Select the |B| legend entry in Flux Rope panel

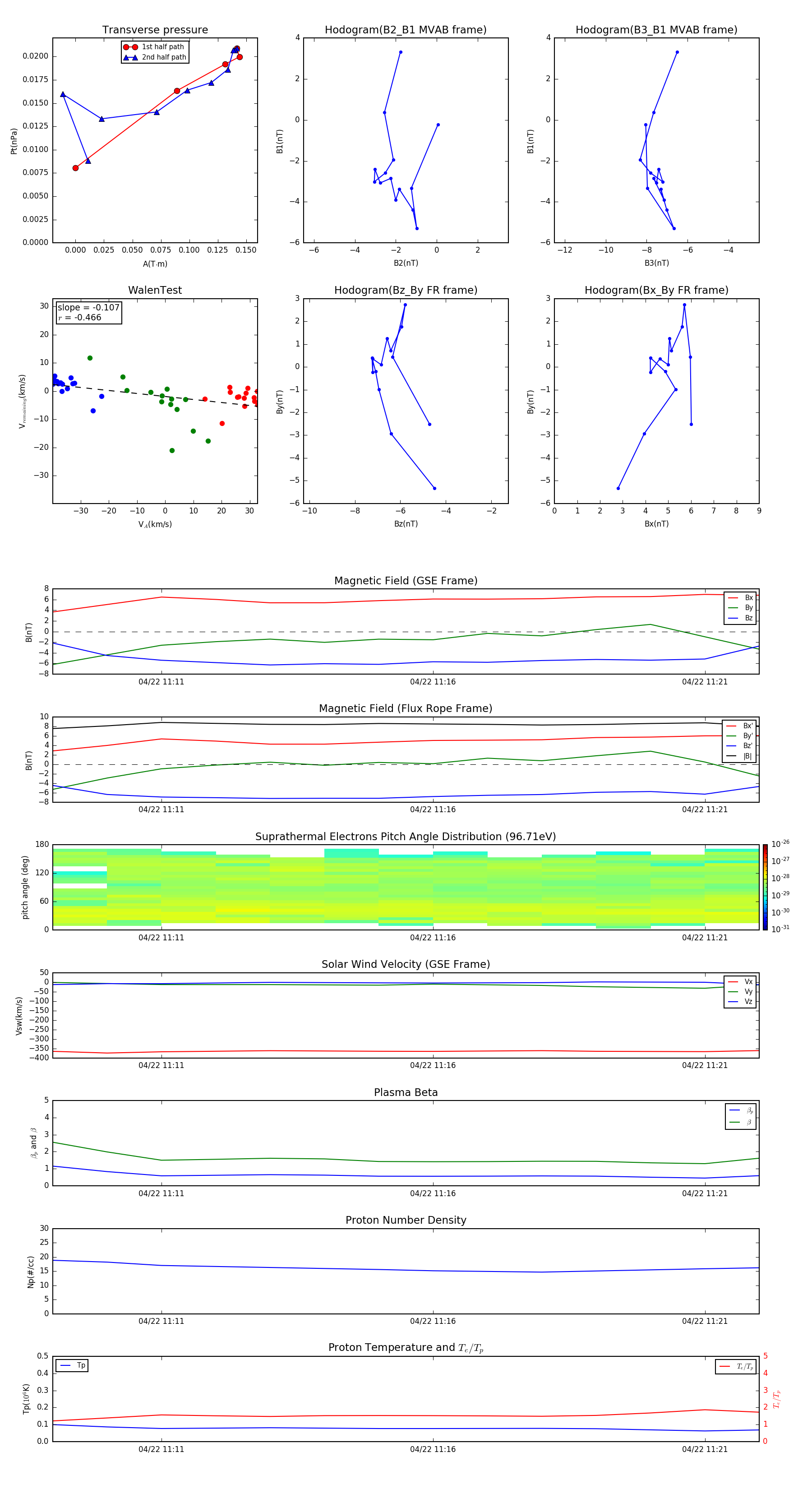(x=740, y=756)
